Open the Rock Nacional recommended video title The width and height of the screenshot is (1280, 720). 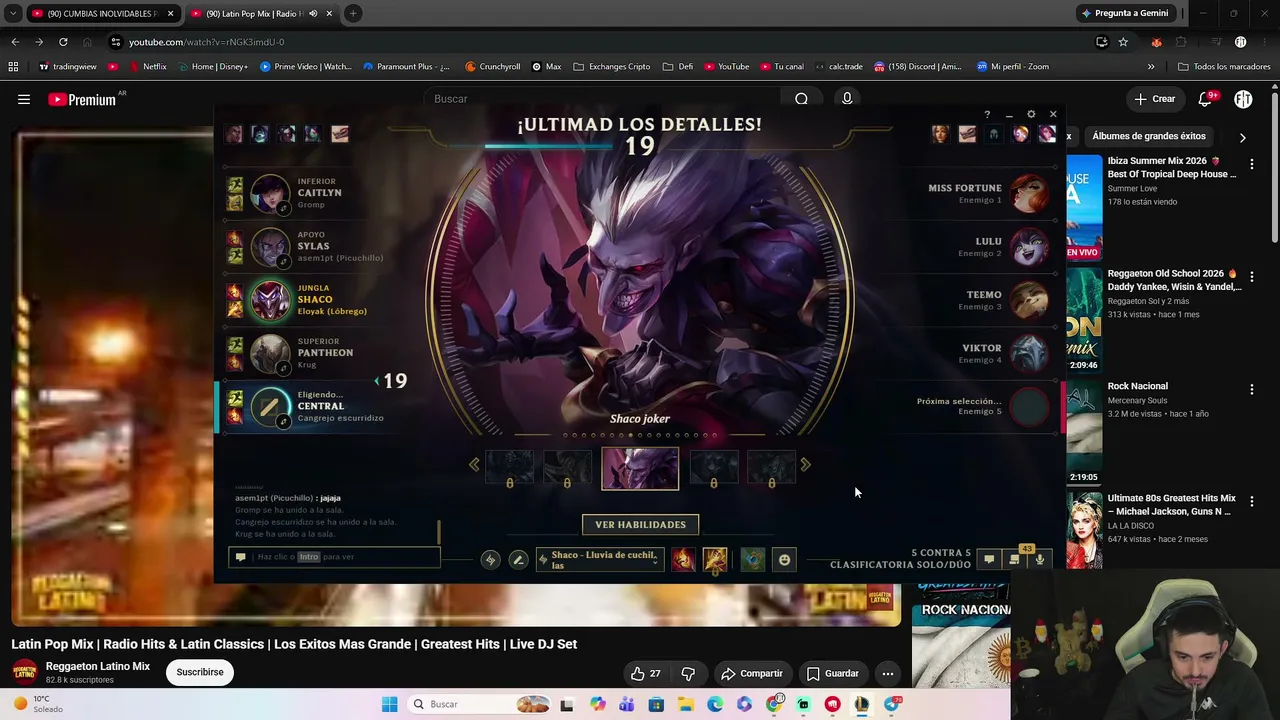[x=1137, y=386]
